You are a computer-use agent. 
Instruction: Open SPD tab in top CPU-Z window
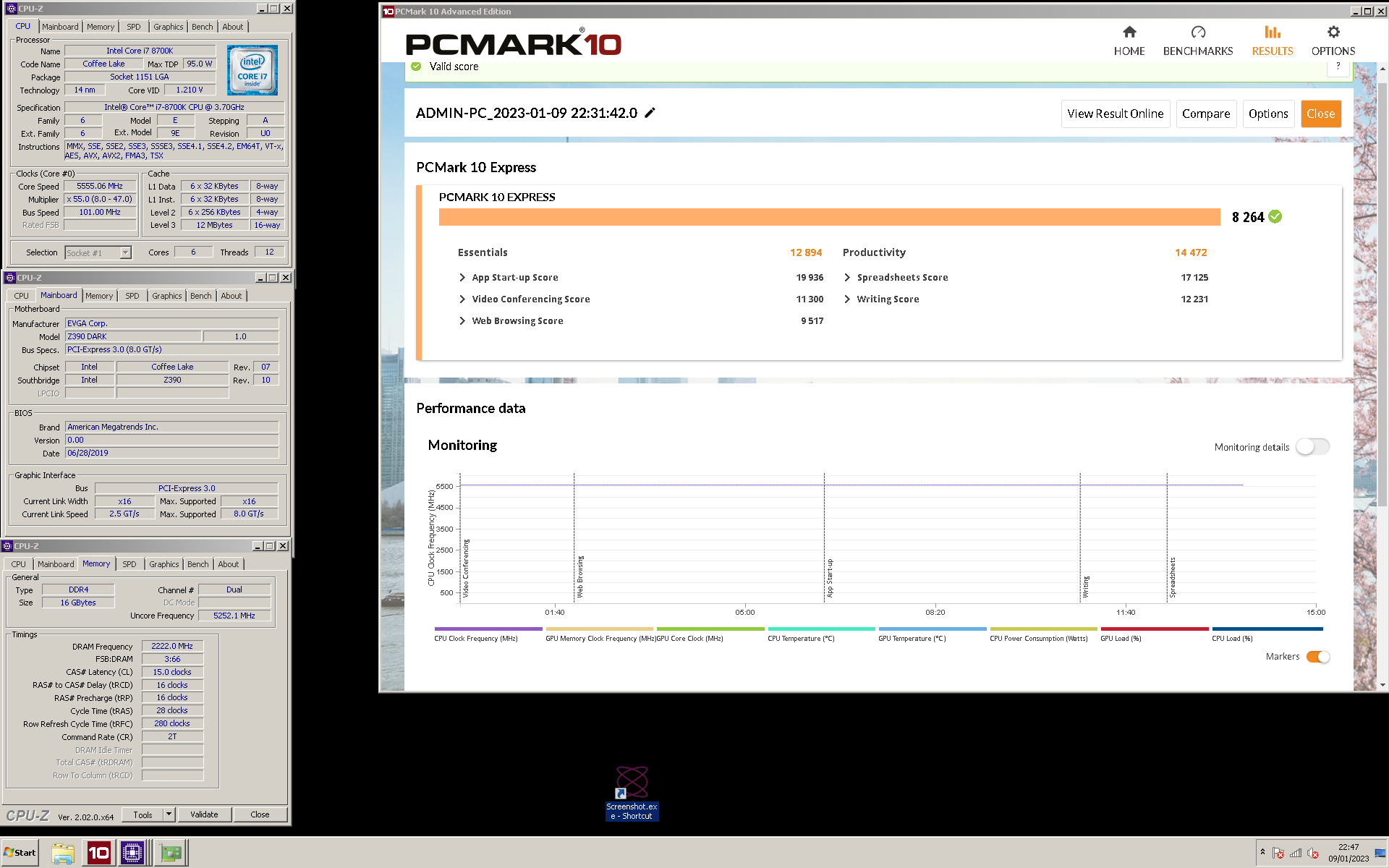pyautogui.click(x=134, y=27)
